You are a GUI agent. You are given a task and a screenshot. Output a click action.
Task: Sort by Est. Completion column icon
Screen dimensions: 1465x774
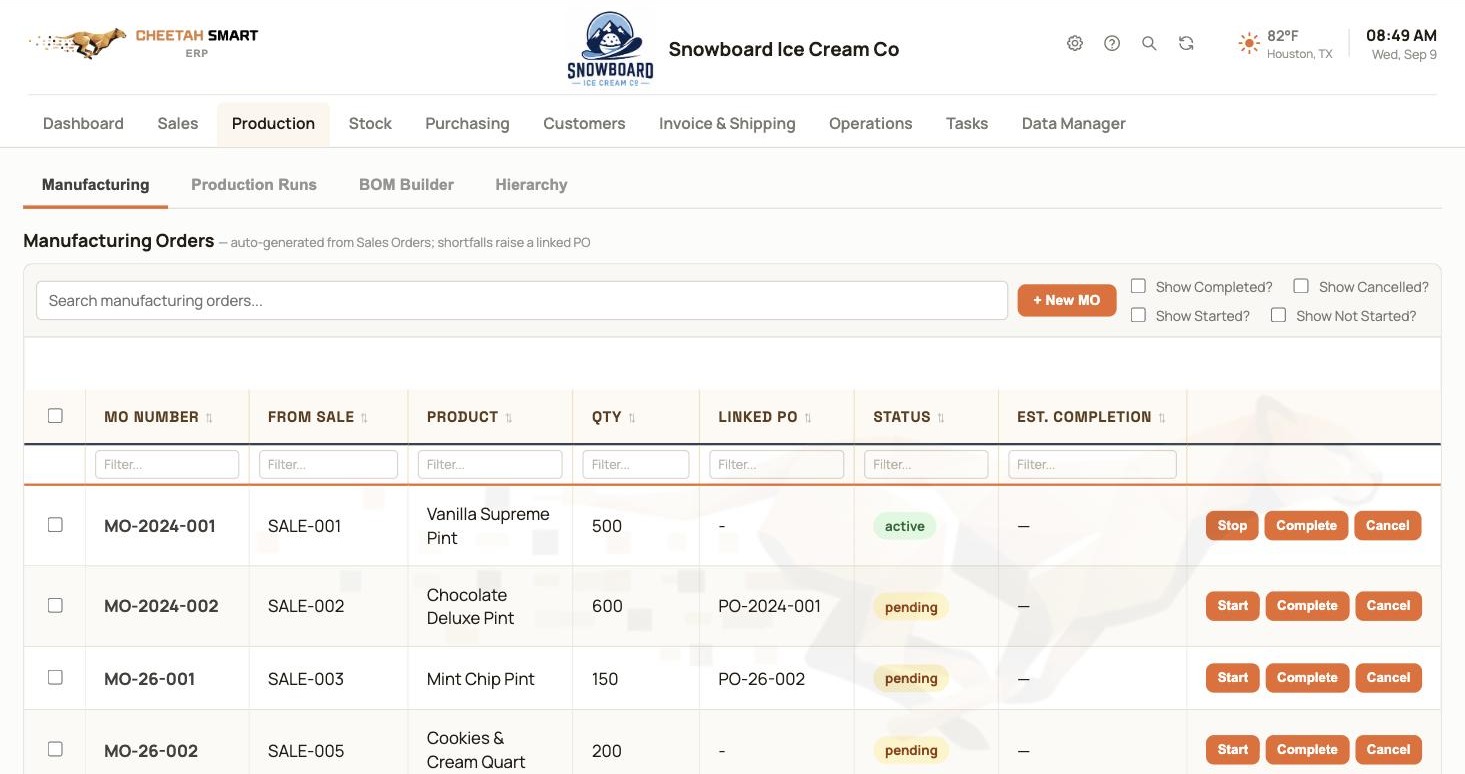point(1162,418)
